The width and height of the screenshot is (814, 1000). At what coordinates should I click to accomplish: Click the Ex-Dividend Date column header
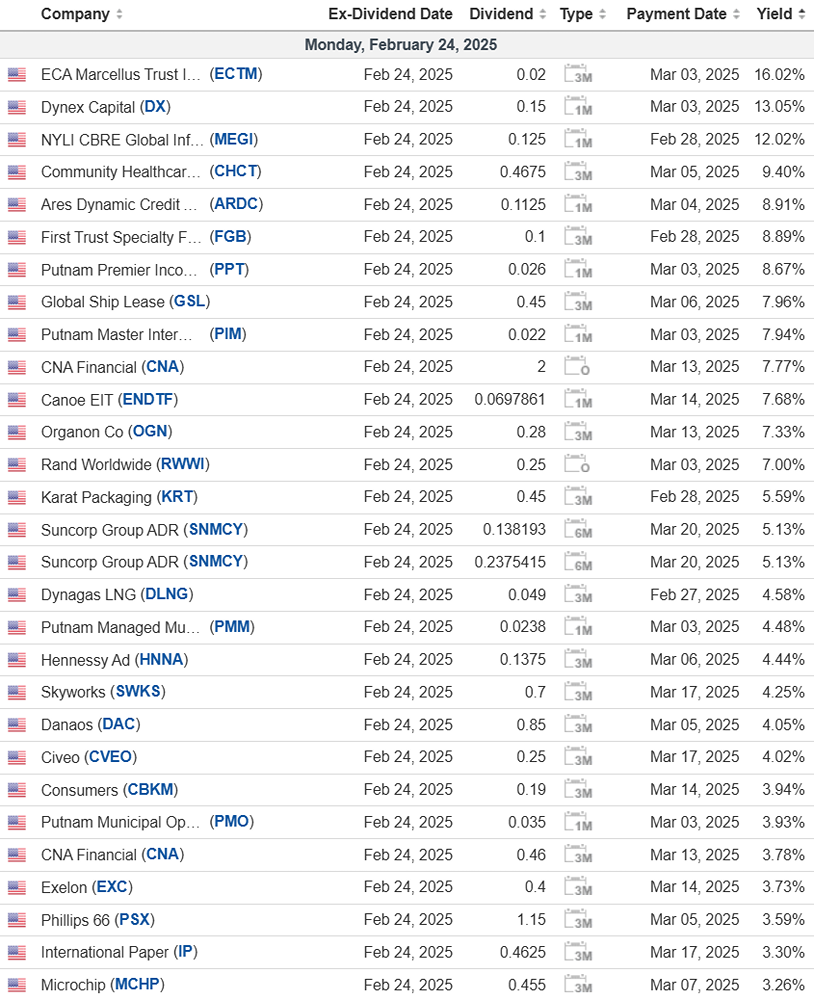coord(390,14)
